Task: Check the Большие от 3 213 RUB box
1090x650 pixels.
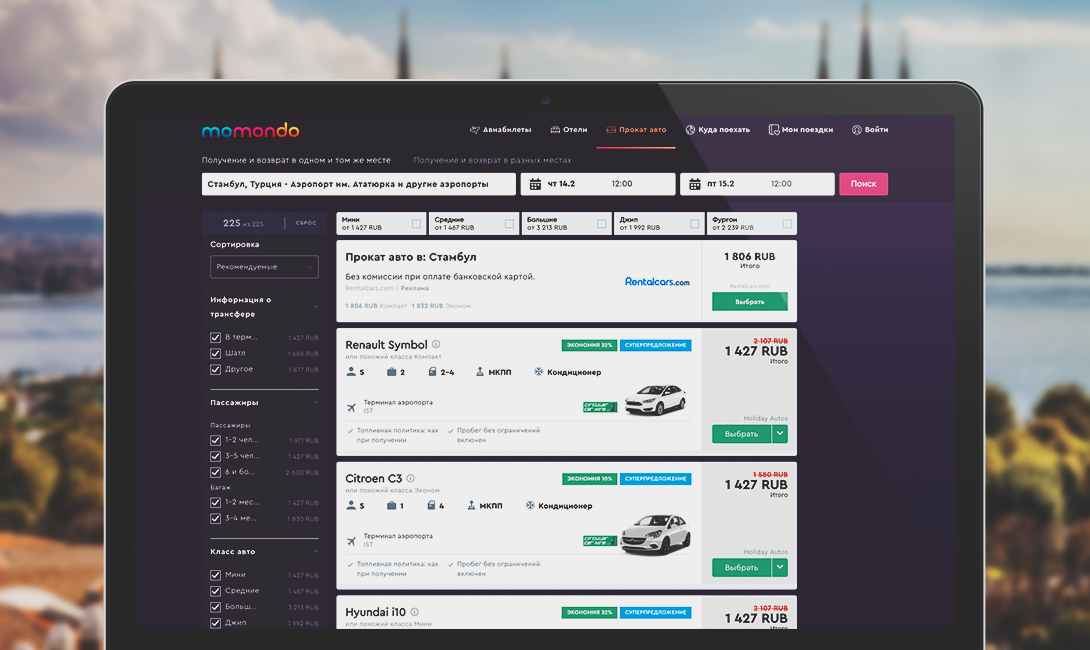Action: tap(602, 224)
